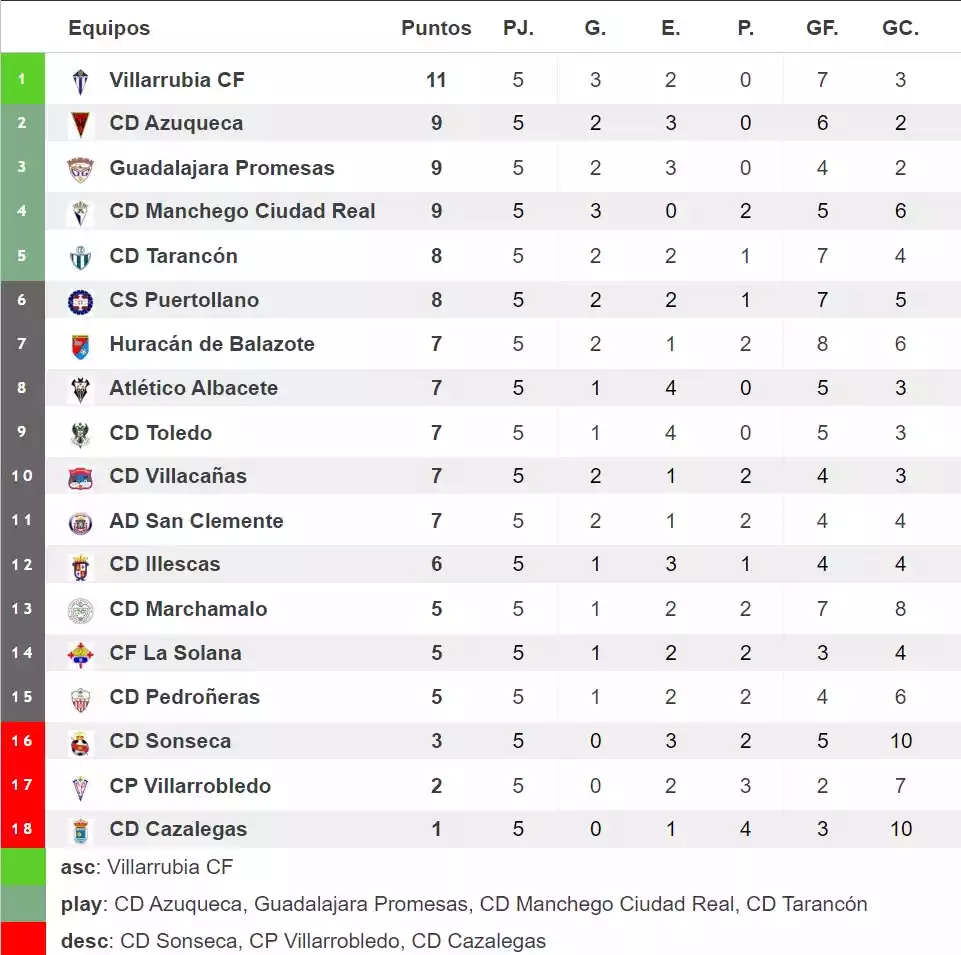
Task: Click the CF La Solana badge
Action: [x=80, y=654]
